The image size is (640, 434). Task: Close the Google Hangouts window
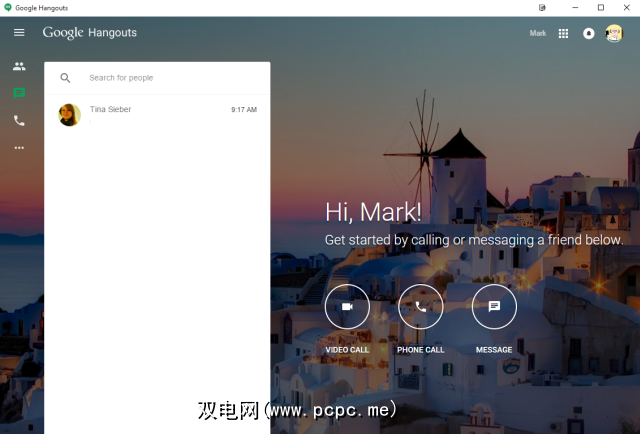(x=627, y=8)
